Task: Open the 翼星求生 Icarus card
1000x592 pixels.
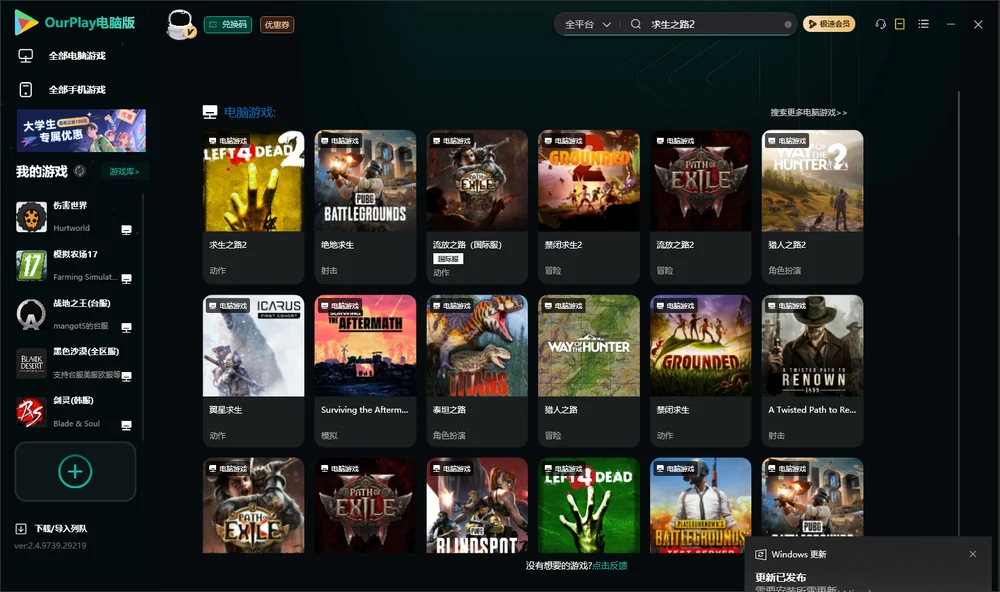Action: pos(253,371)
